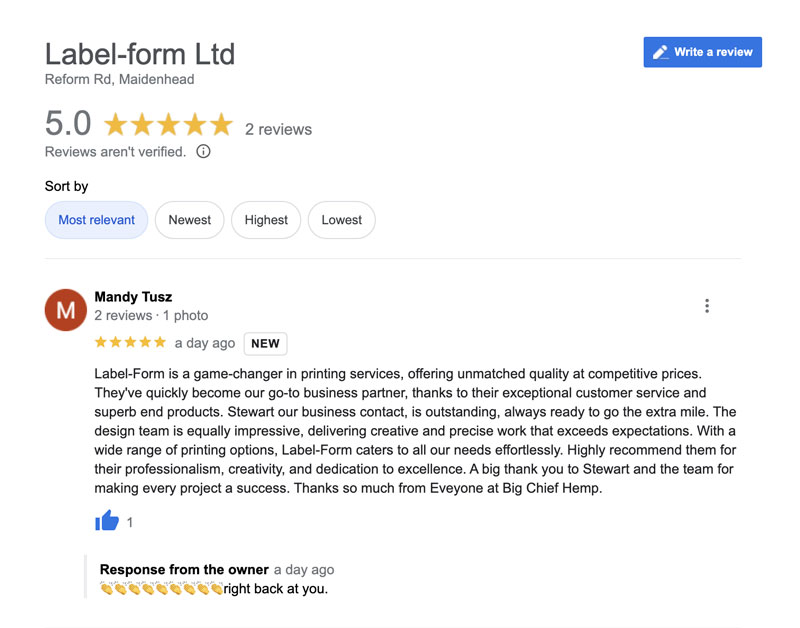The width and height of the screenshot is (800, 628).
Task: Click the NEW badge on the recent review
Action: coord(265,343)
